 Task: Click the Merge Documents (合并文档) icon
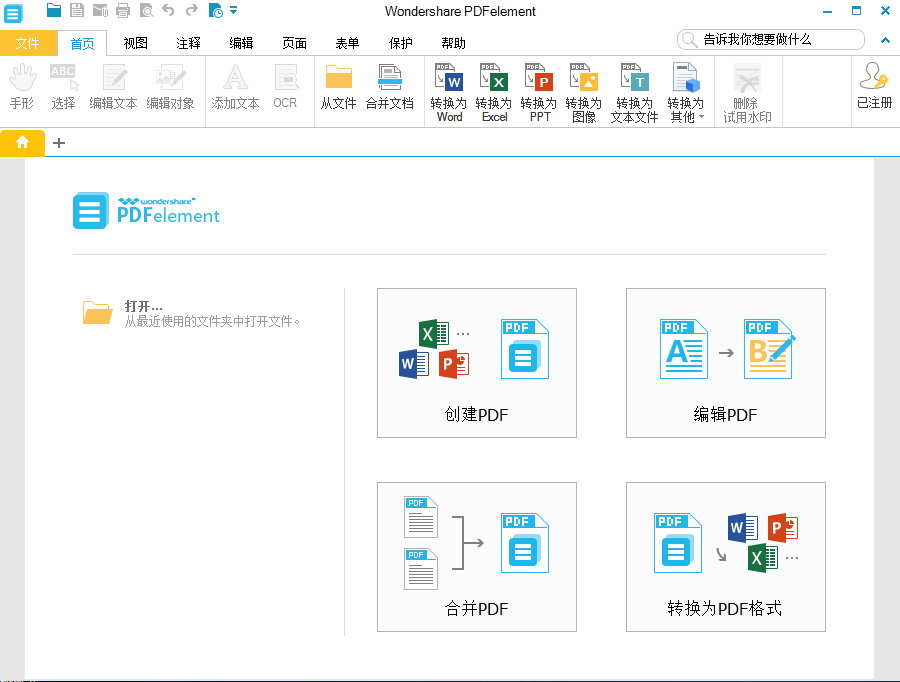pyautogui.click(x=389, y=80)
